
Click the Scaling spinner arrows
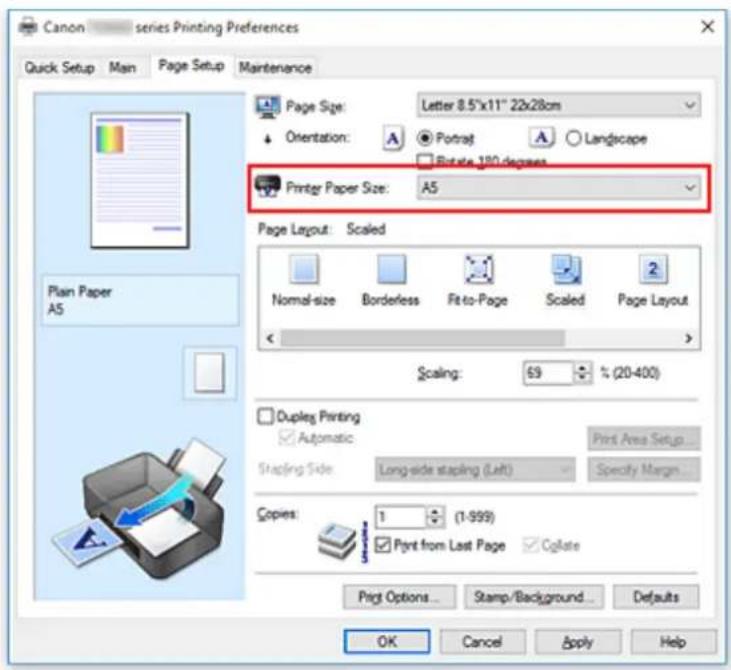tap(582, 373)
